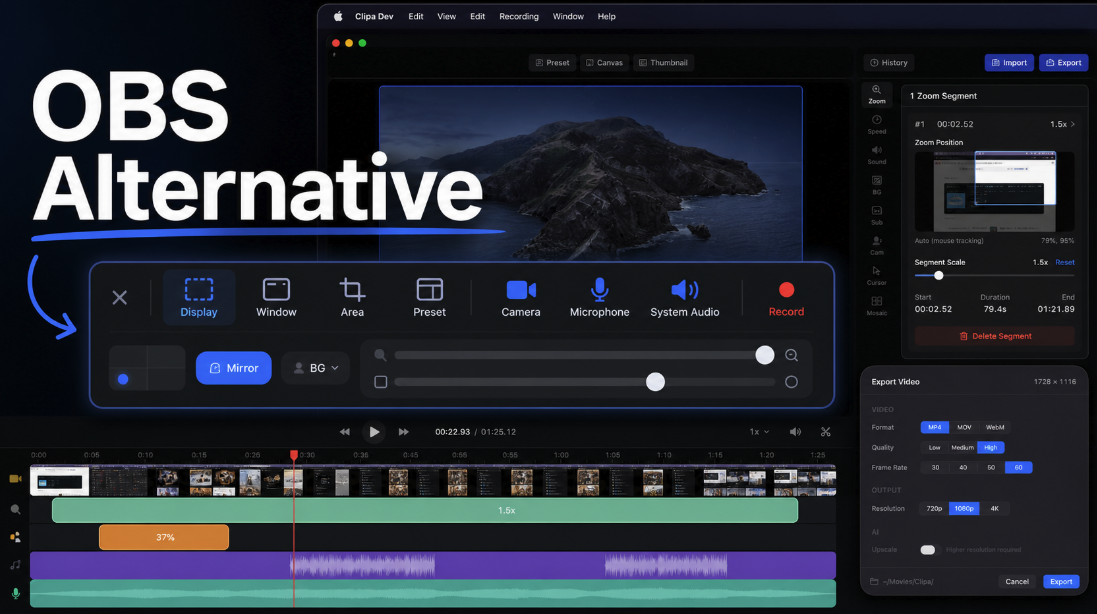
Task: Click the zoom track magnifier icon
Action: pos(15,510)
